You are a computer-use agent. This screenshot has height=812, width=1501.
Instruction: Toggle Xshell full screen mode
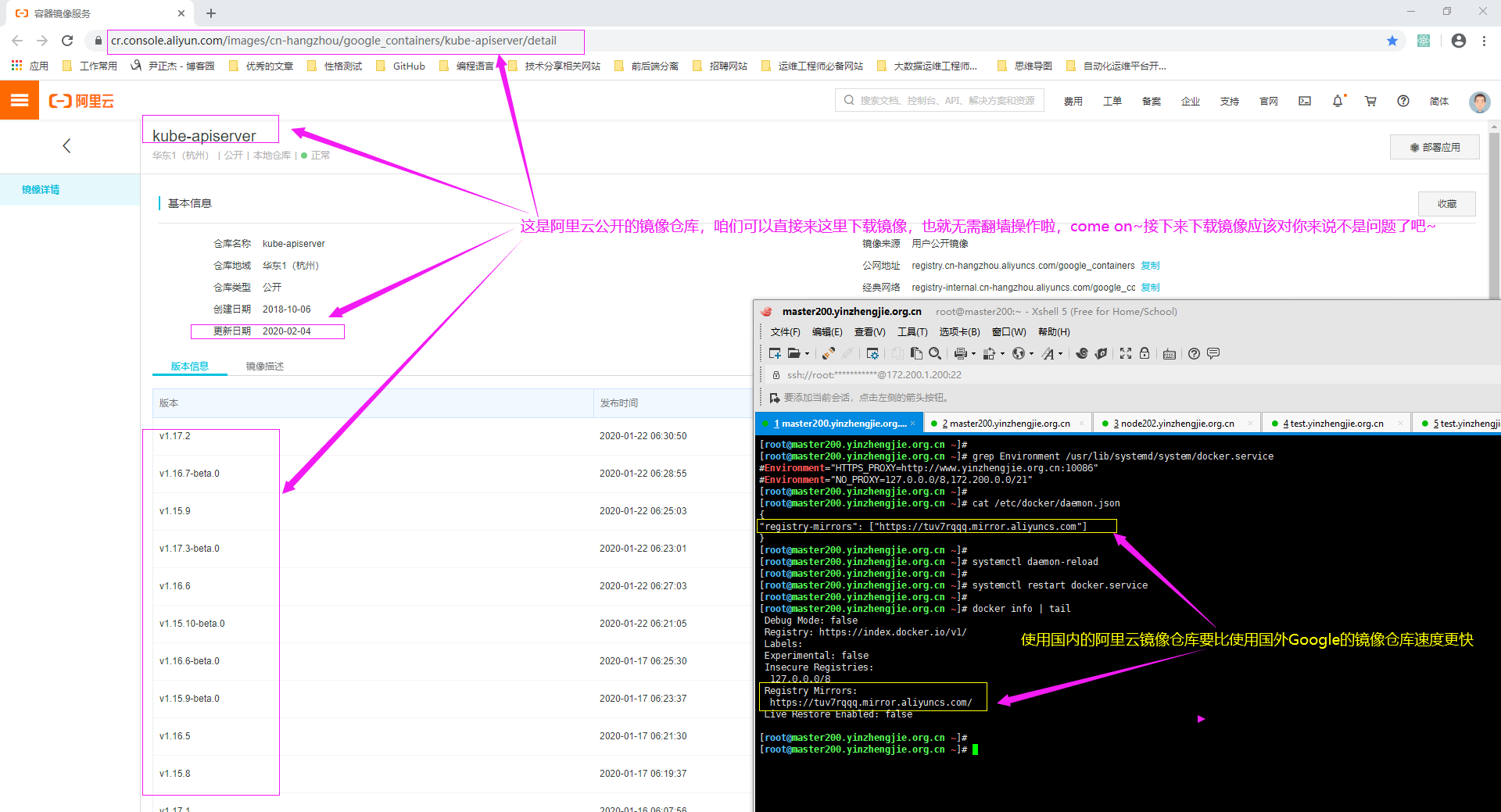pos(1125,353)
